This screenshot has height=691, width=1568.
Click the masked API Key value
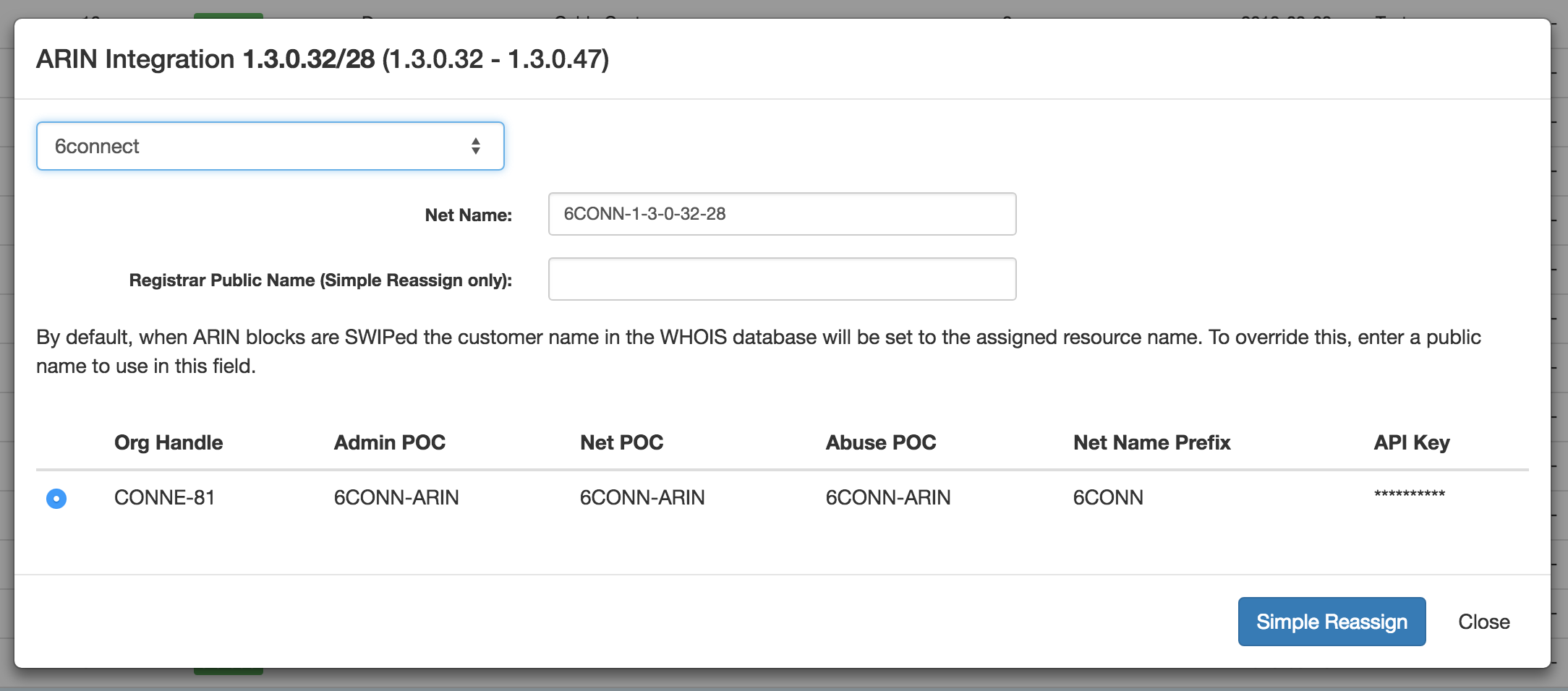[x=1410, y=495]
